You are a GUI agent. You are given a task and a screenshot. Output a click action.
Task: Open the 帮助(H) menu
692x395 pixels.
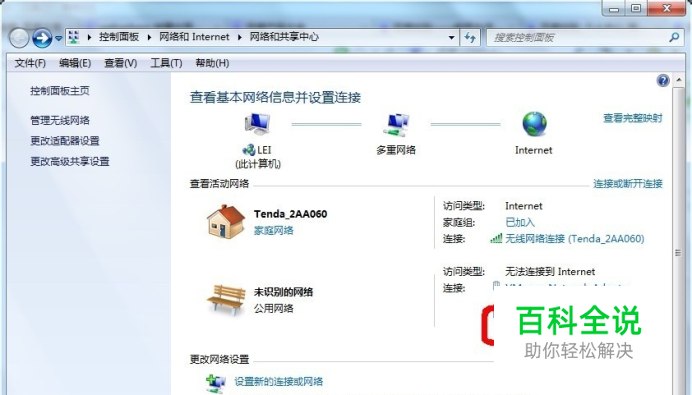pyautogui.click(x=212, y=63)
